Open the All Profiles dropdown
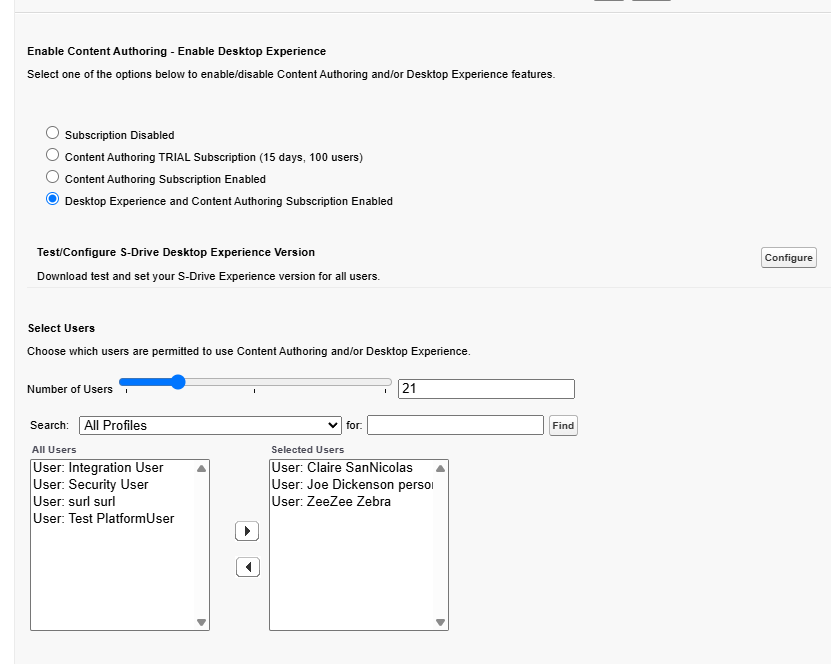Image resolution: width=831 pixels, height=664 pixels. click(x=210, y=425)
